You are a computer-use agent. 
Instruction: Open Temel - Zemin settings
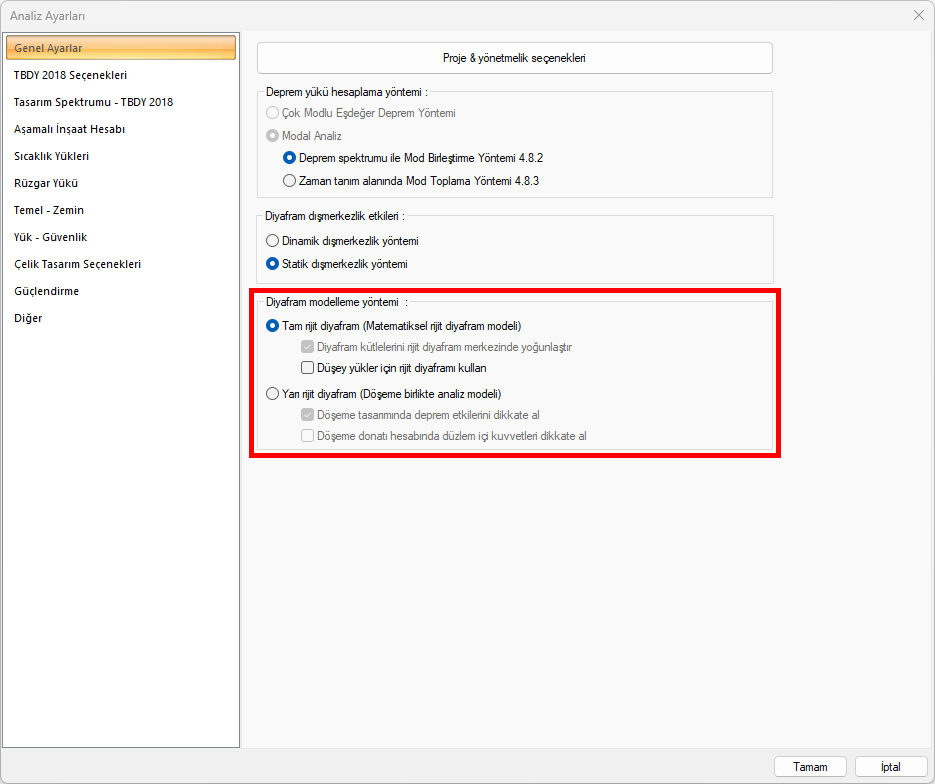pyautogui.click(x=49, y=210)
